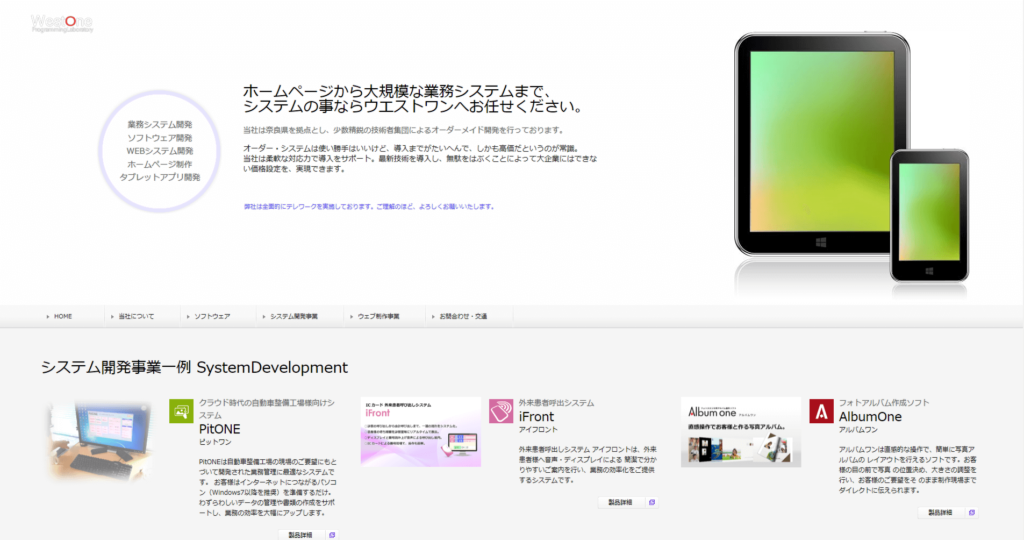Click the PitONE product title
The width and height of the screenshot is (1024, 540).
coord(219,429)
